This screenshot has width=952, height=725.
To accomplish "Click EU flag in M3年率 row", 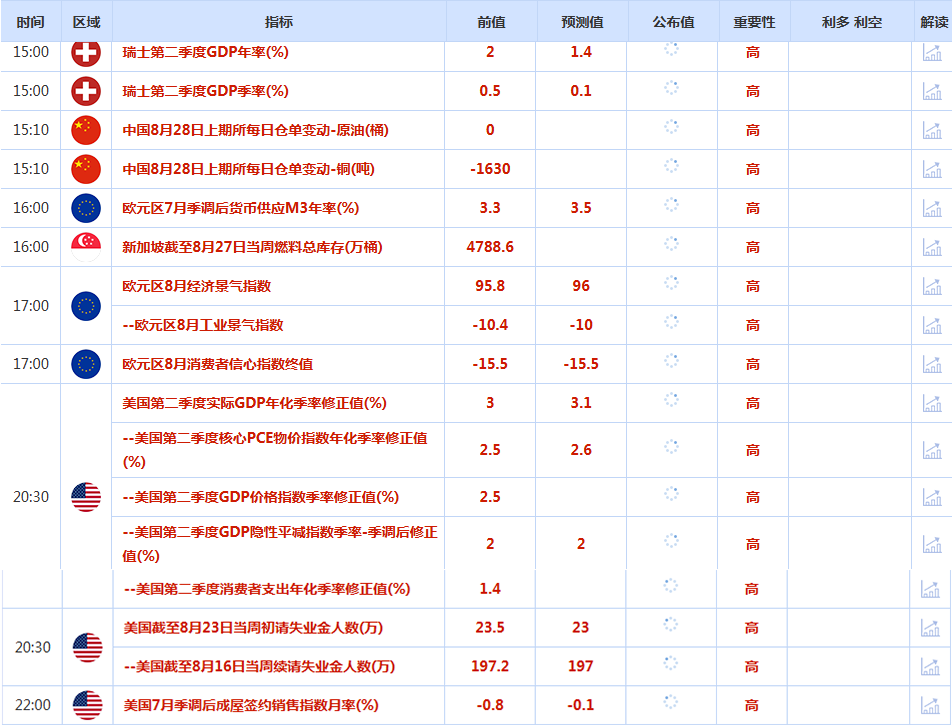I will [86, 208].
